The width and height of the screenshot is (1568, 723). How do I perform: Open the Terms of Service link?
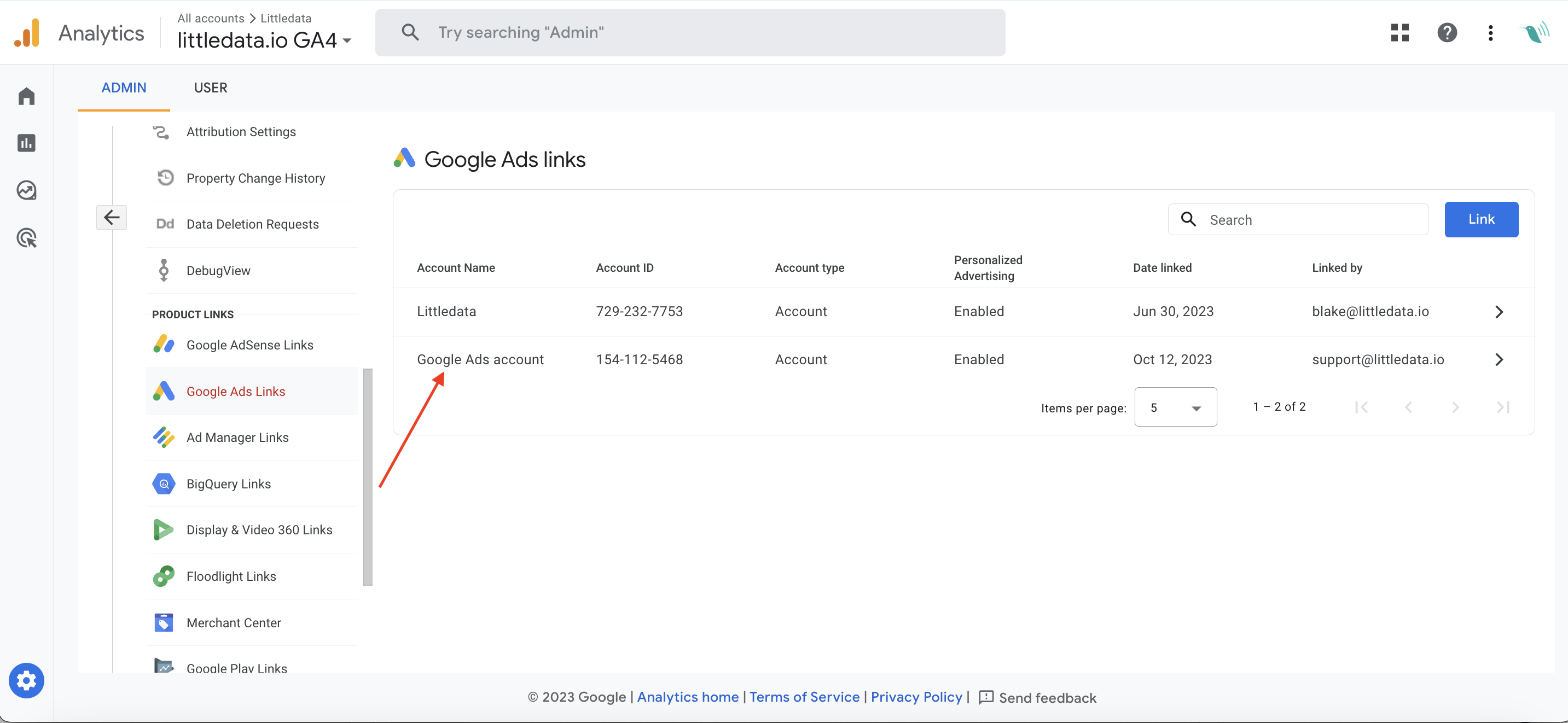click(804, 697)
